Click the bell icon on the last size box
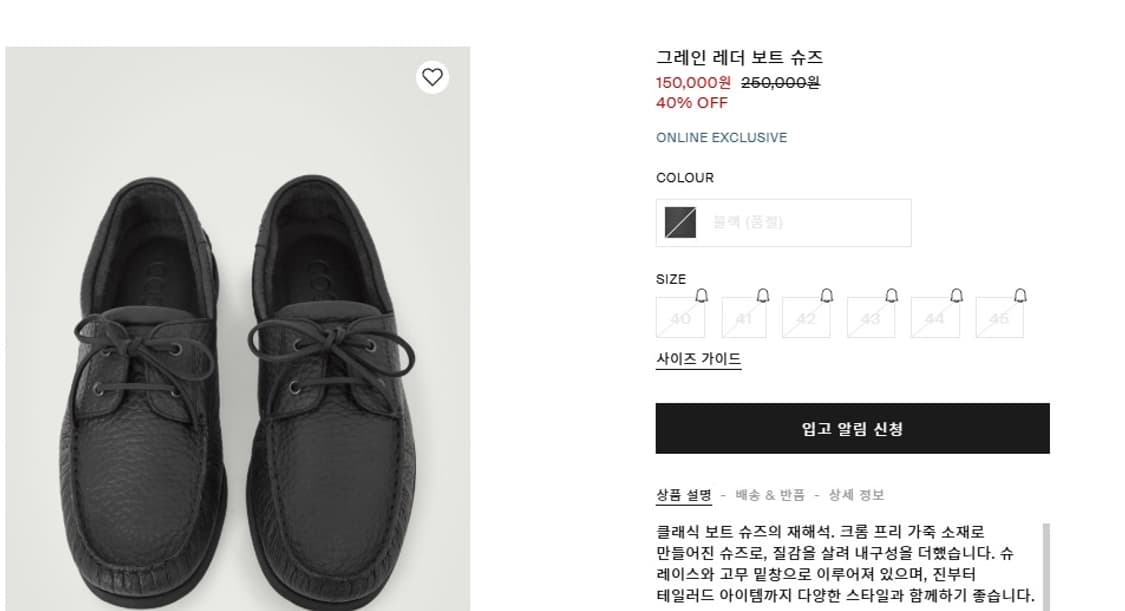The width and height of the screenshot is (1125, 611). tap(1020, 294)
